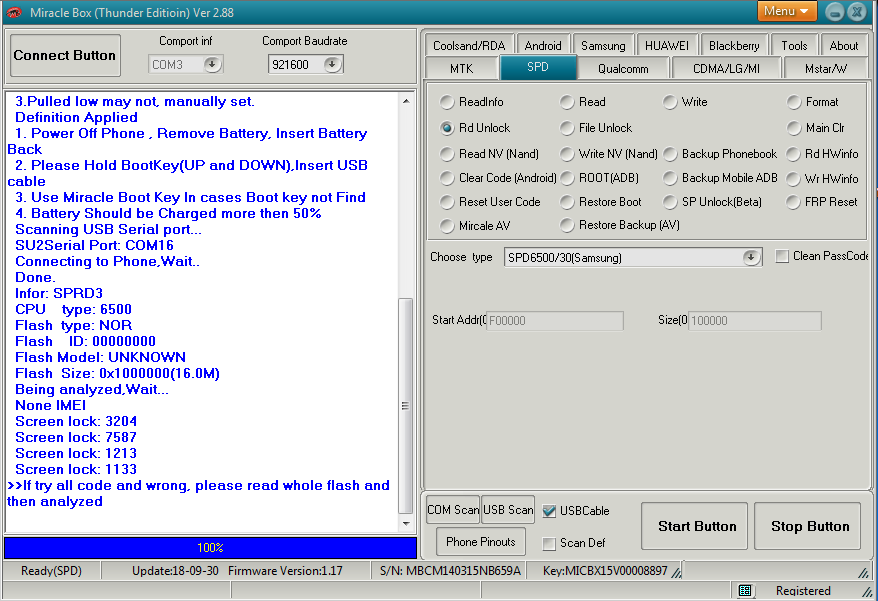Click the log scrollbar up arrow
Image resolution: width=878 pixels, height=601 pixels.
[406, 101]
